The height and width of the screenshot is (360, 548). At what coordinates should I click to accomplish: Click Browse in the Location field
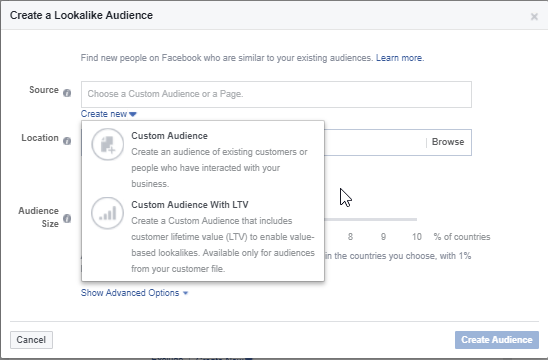click(x=448, y=142)
